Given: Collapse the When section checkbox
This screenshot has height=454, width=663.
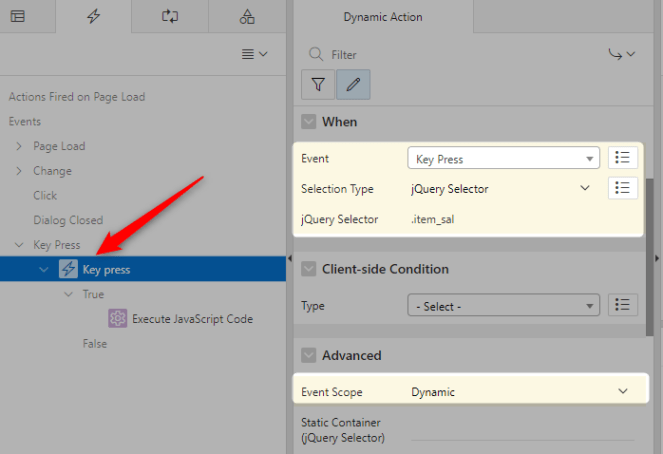Looking at the screenshot, I should [x=308, y=122].
